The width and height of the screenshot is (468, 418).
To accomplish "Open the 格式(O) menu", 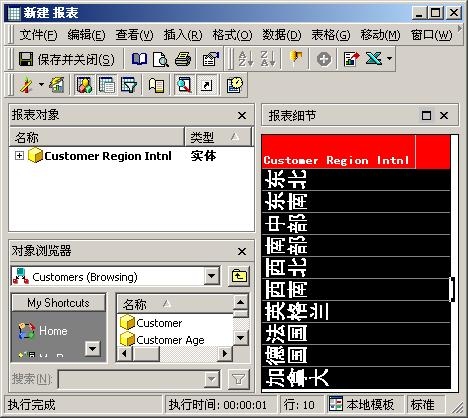I will click(x=232, y=35).
